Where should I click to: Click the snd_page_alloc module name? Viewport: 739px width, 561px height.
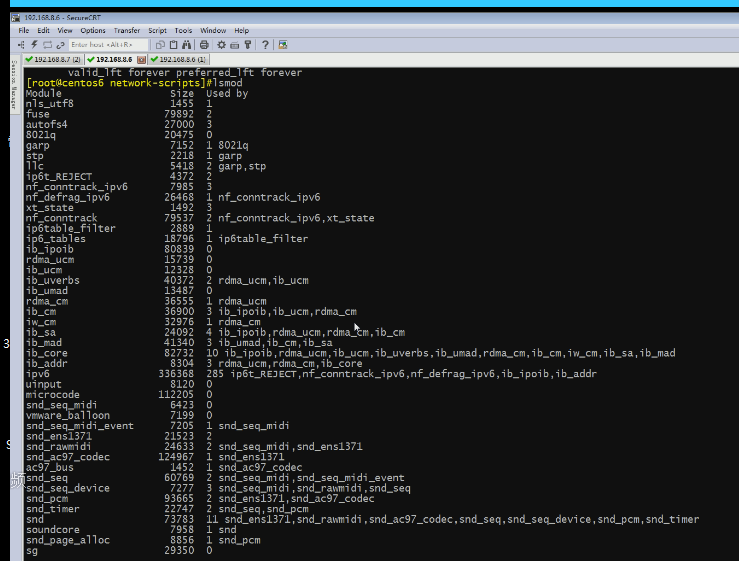(67, 539)
